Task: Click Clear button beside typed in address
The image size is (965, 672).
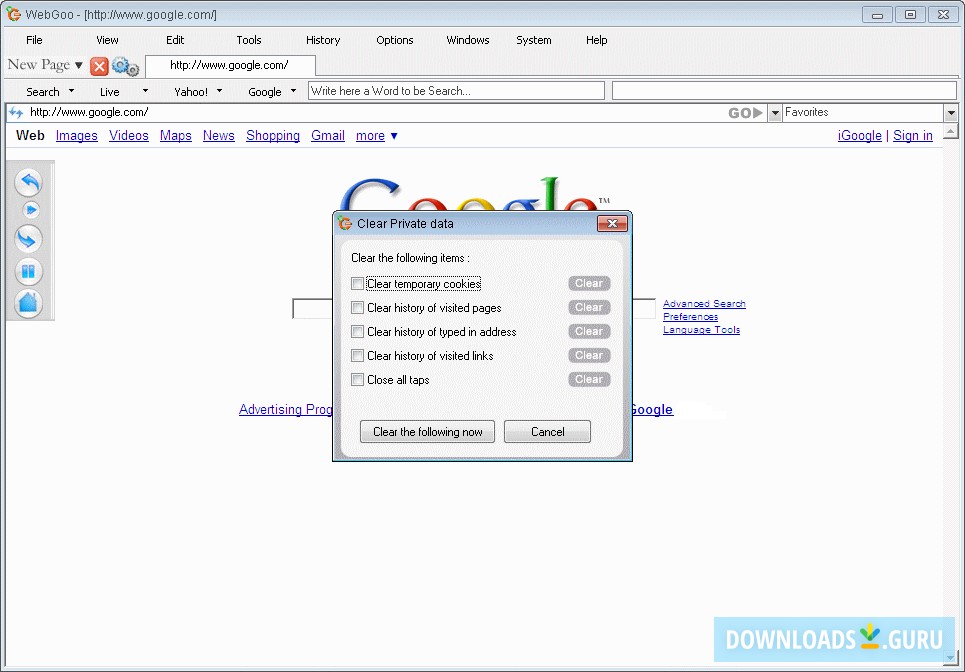Action: point(589,332)
